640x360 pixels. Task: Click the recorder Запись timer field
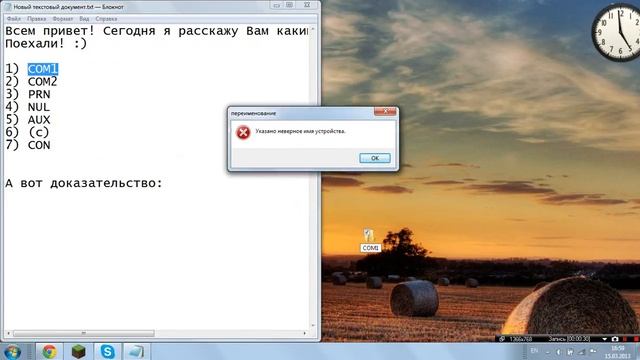(x=569, y=339)
